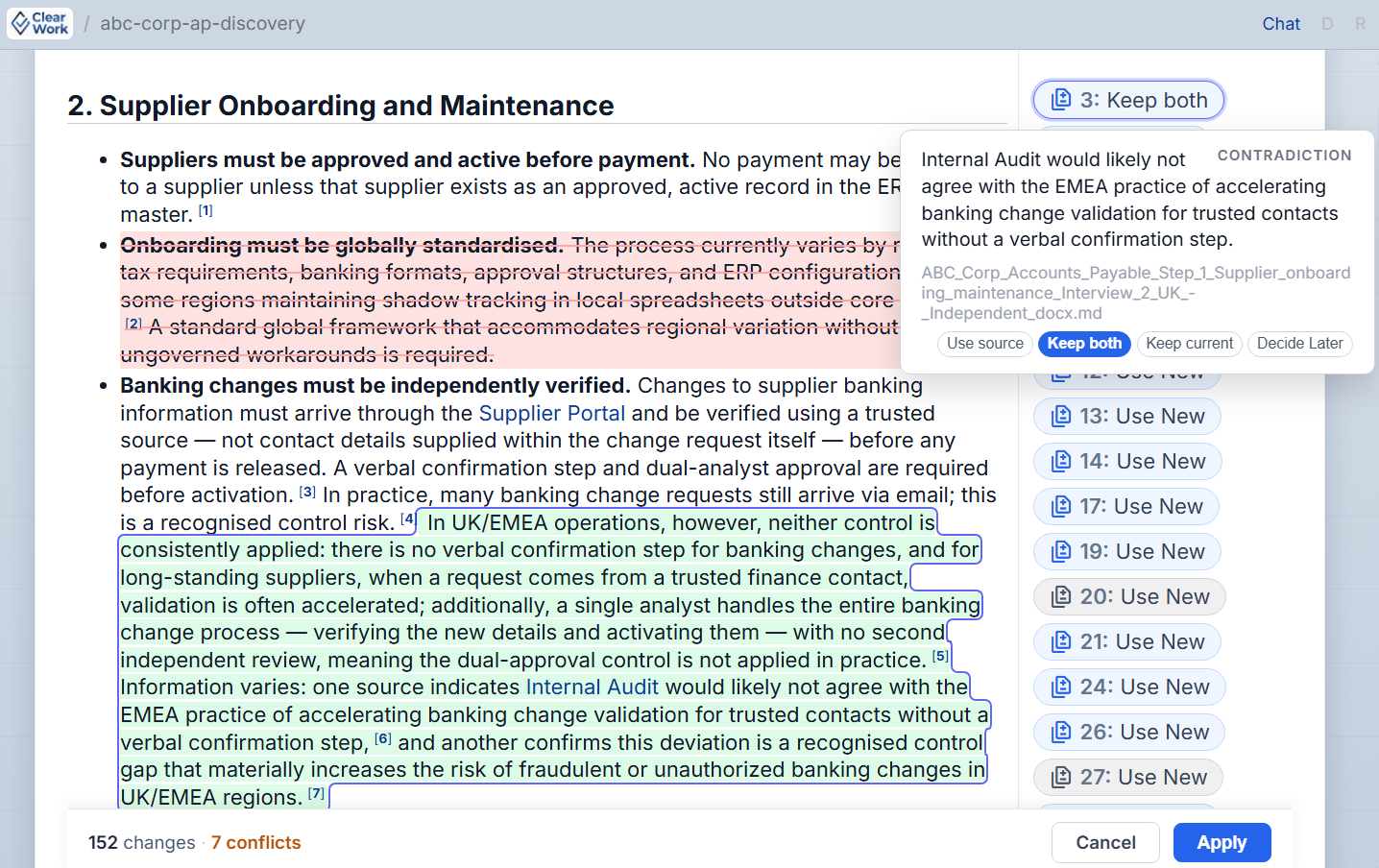Select the 27: Use New change chip
Image resolution: width=1379 pixels, height=868 pixels.
[x=1128, y=777]
